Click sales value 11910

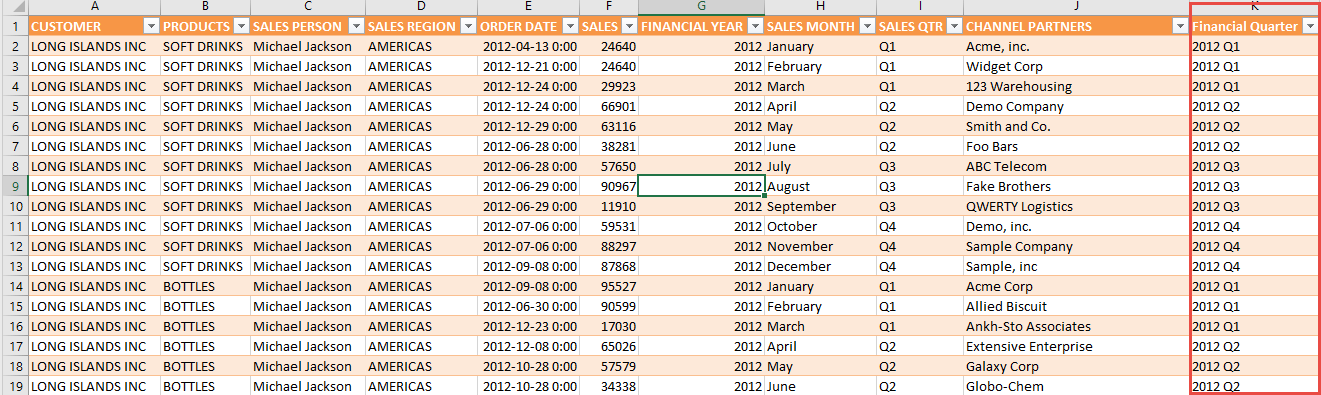[608, 206]
